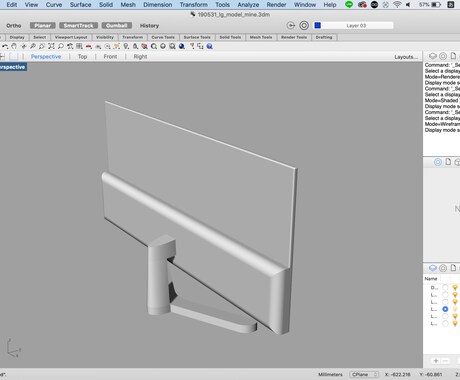This screenshot has width=460, height=380.
Task: Open the Solid menu
Action: click(x=106, y=5)
